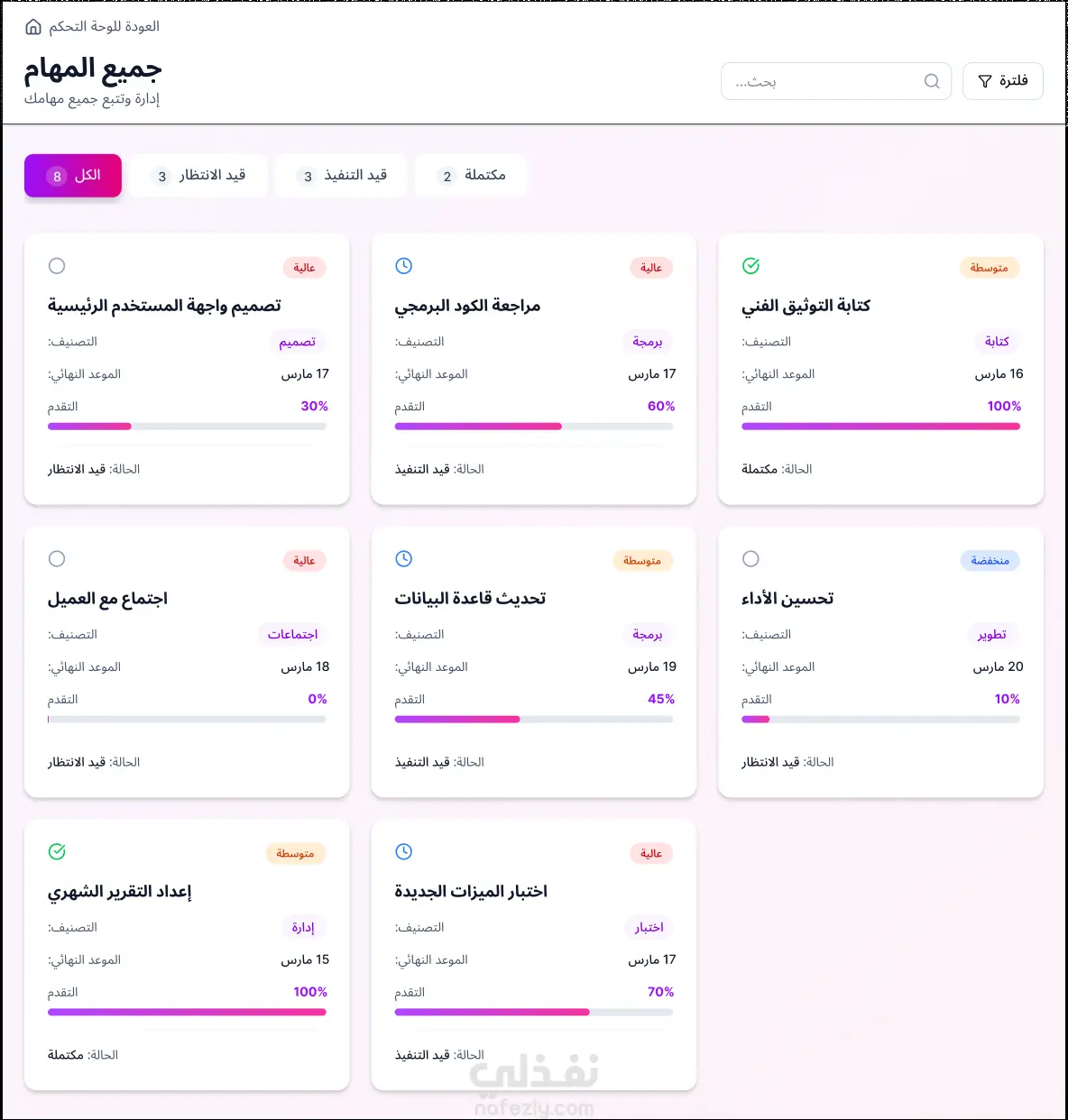Toggle status circle on تحسين الأداء card

pyautogui.click(x=750, y=558)
